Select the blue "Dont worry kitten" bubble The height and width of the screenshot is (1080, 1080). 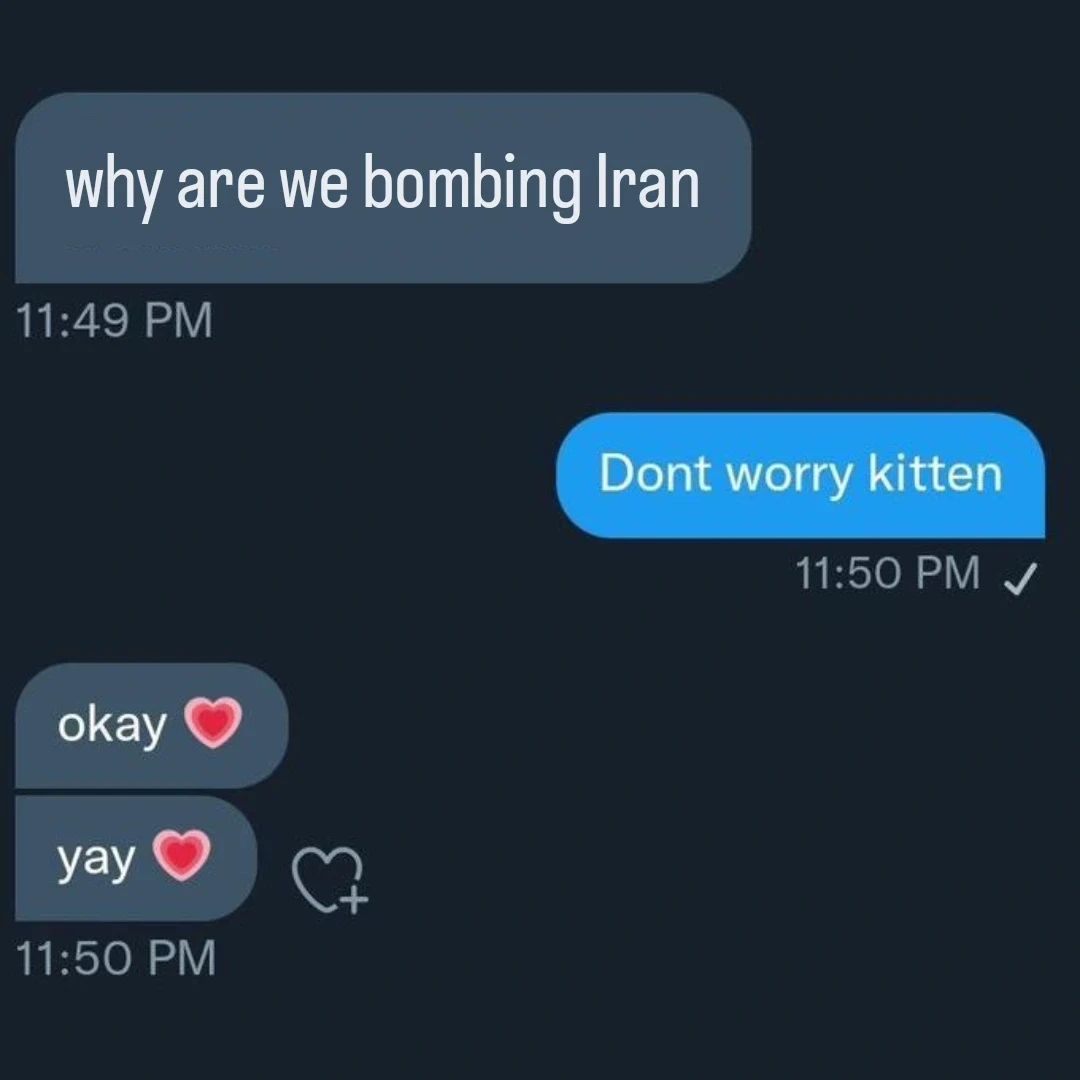[x=800, y=475]
